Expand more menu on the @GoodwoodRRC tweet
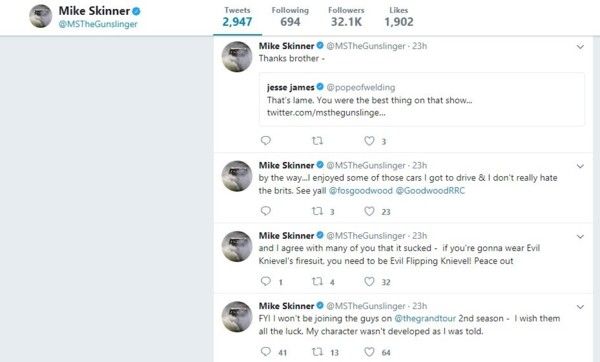This screenshot has height=362, width=600. [580, 166]
